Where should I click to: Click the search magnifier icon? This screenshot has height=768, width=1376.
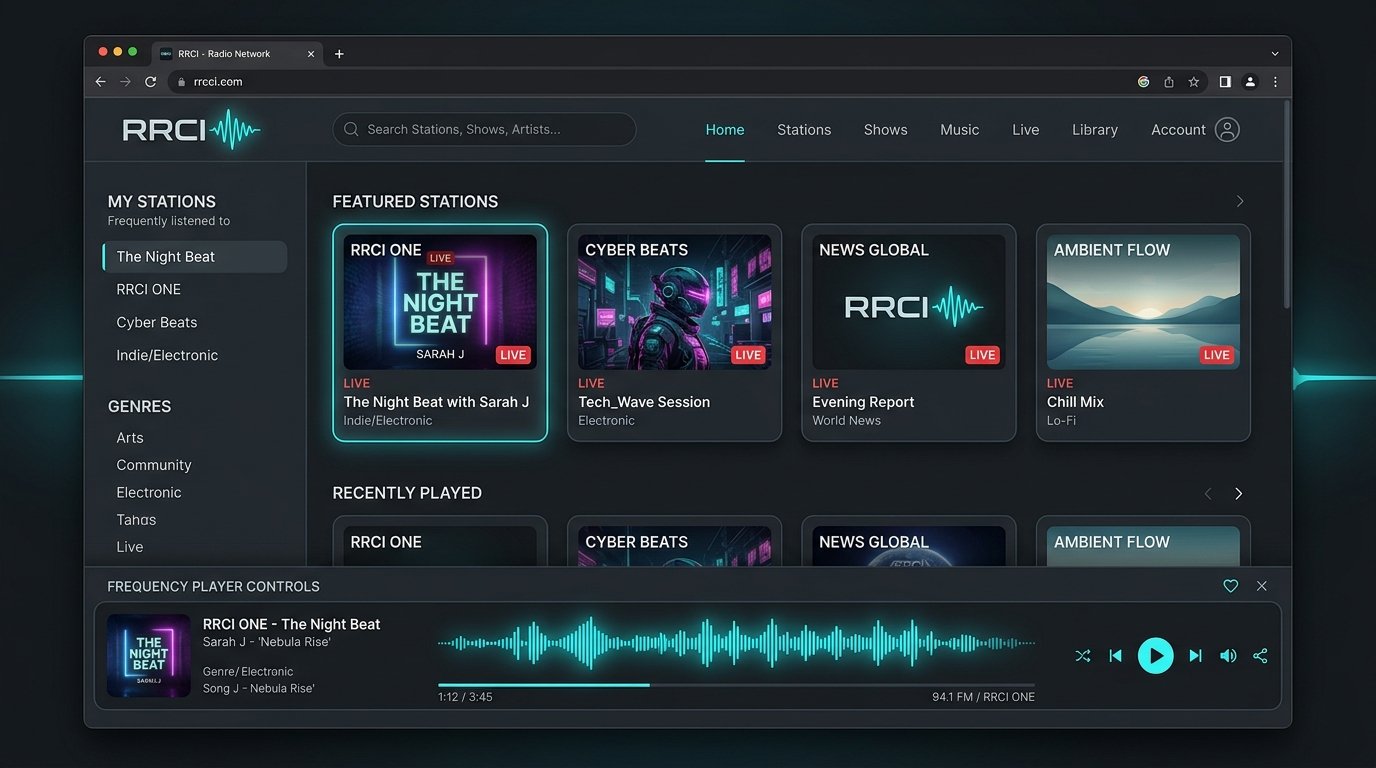(x=351, y=129)
